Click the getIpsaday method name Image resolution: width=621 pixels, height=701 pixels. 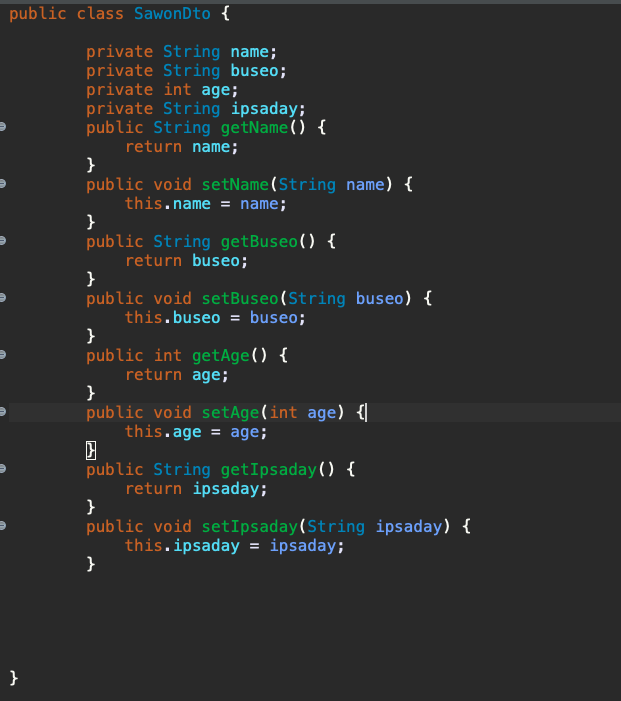coord(269,470)
